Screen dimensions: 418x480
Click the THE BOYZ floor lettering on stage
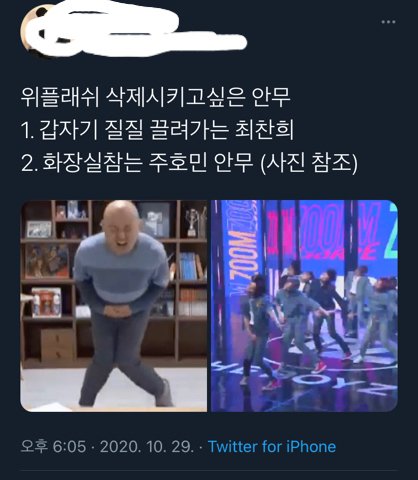click(x=305, y=377)
